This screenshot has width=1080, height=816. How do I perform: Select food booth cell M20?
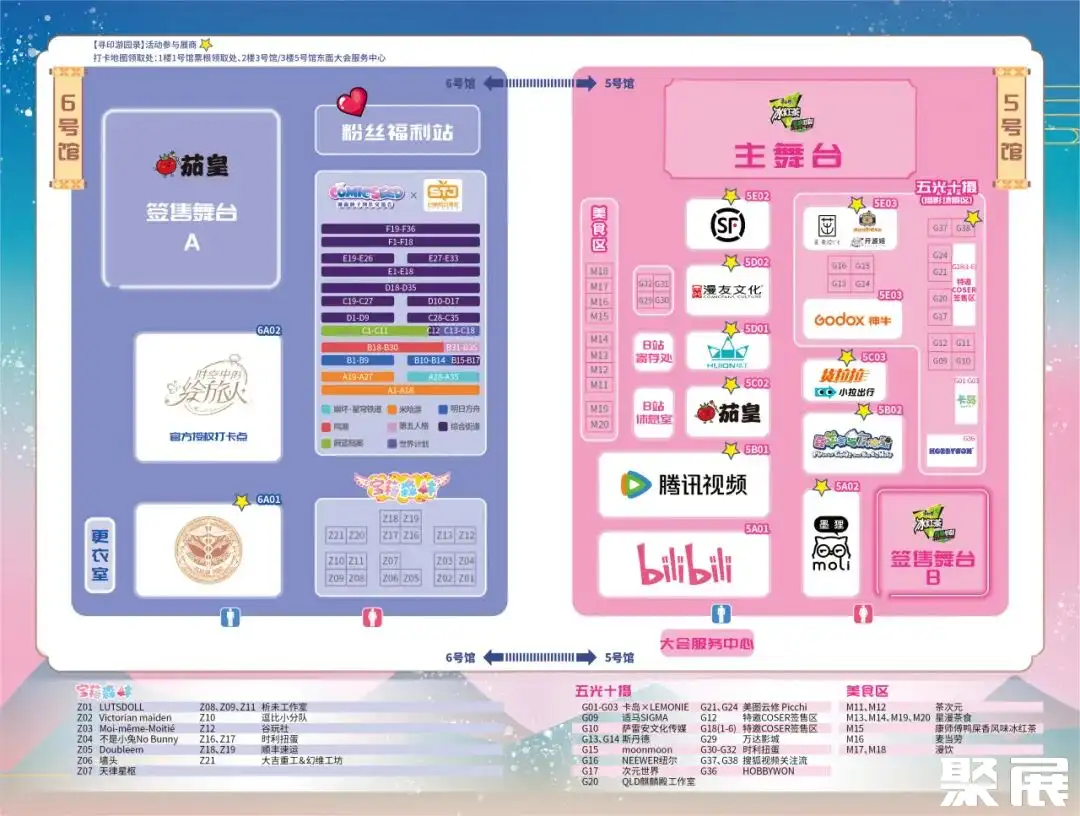coord(599,425)
